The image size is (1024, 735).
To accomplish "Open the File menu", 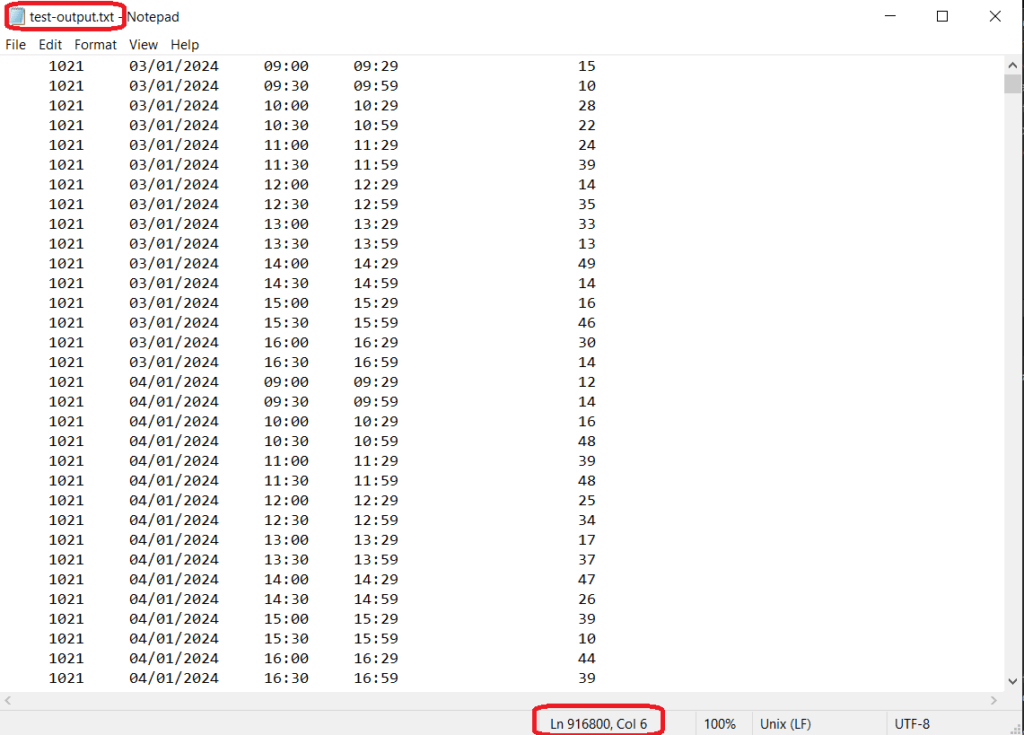I will pos(16,44).
